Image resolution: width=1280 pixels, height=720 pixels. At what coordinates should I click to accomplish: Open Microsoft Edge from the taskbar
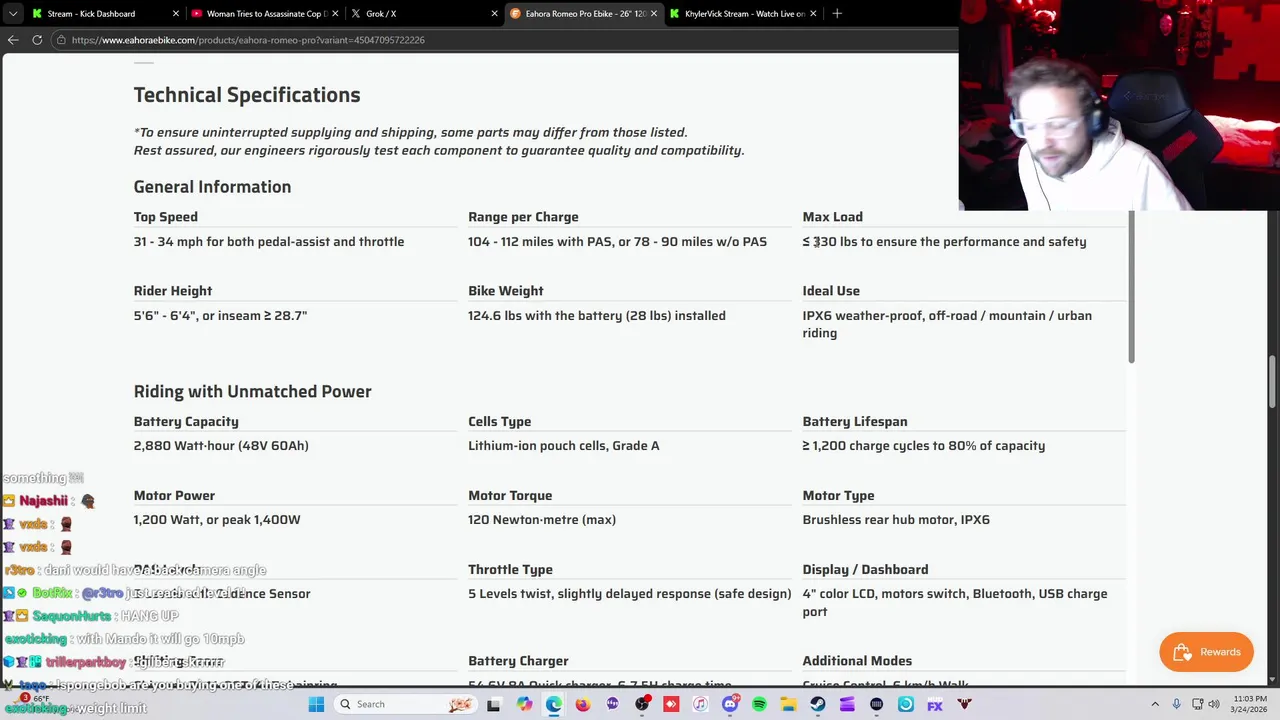[553, 704]
